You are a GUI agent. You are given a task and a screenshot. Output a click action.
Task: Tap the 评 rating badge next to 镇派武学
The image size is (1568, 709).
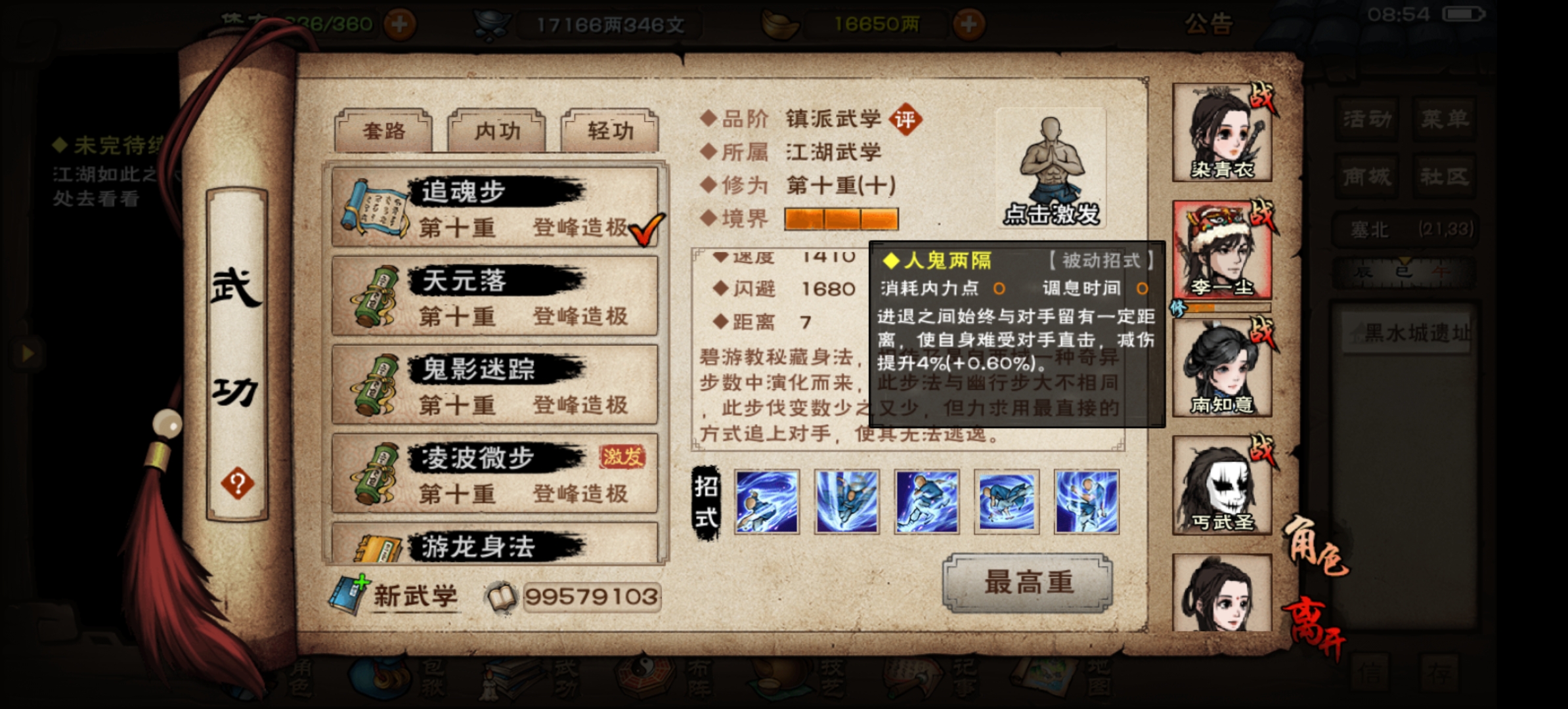(x=905, y=119)
